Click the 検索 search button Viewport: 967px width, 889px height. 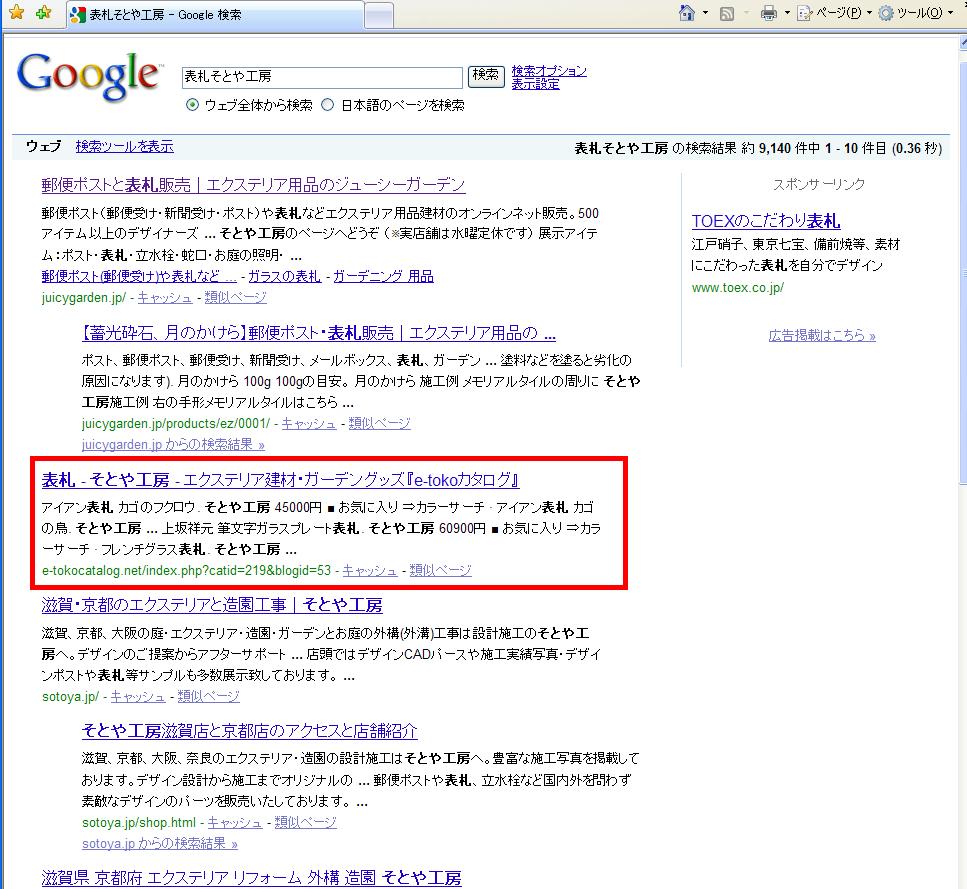click(x=486, y=76)
